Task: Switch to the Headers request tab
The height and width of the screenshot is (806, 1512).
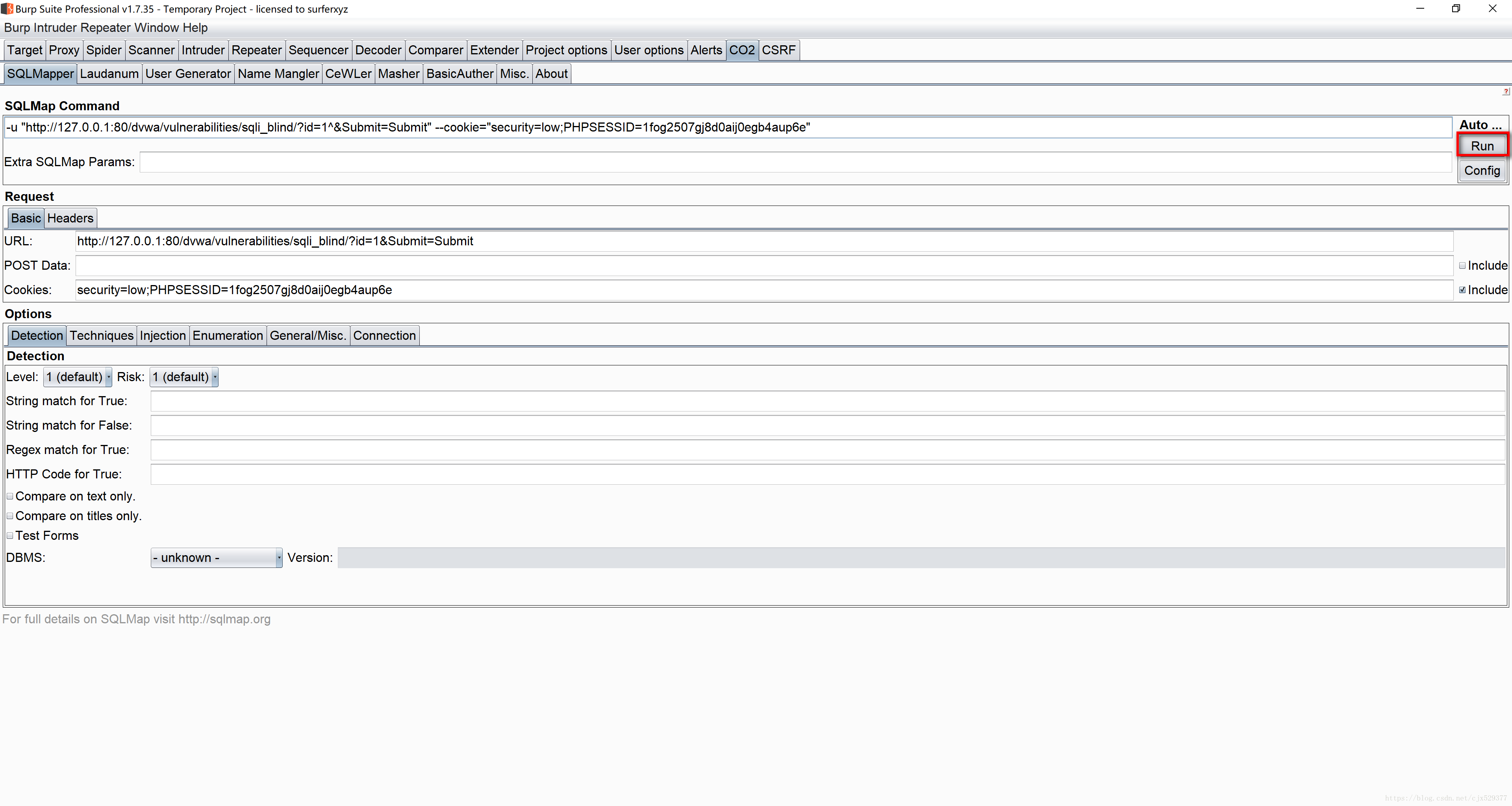Action: pyautogui.click(x=70, y=219)
